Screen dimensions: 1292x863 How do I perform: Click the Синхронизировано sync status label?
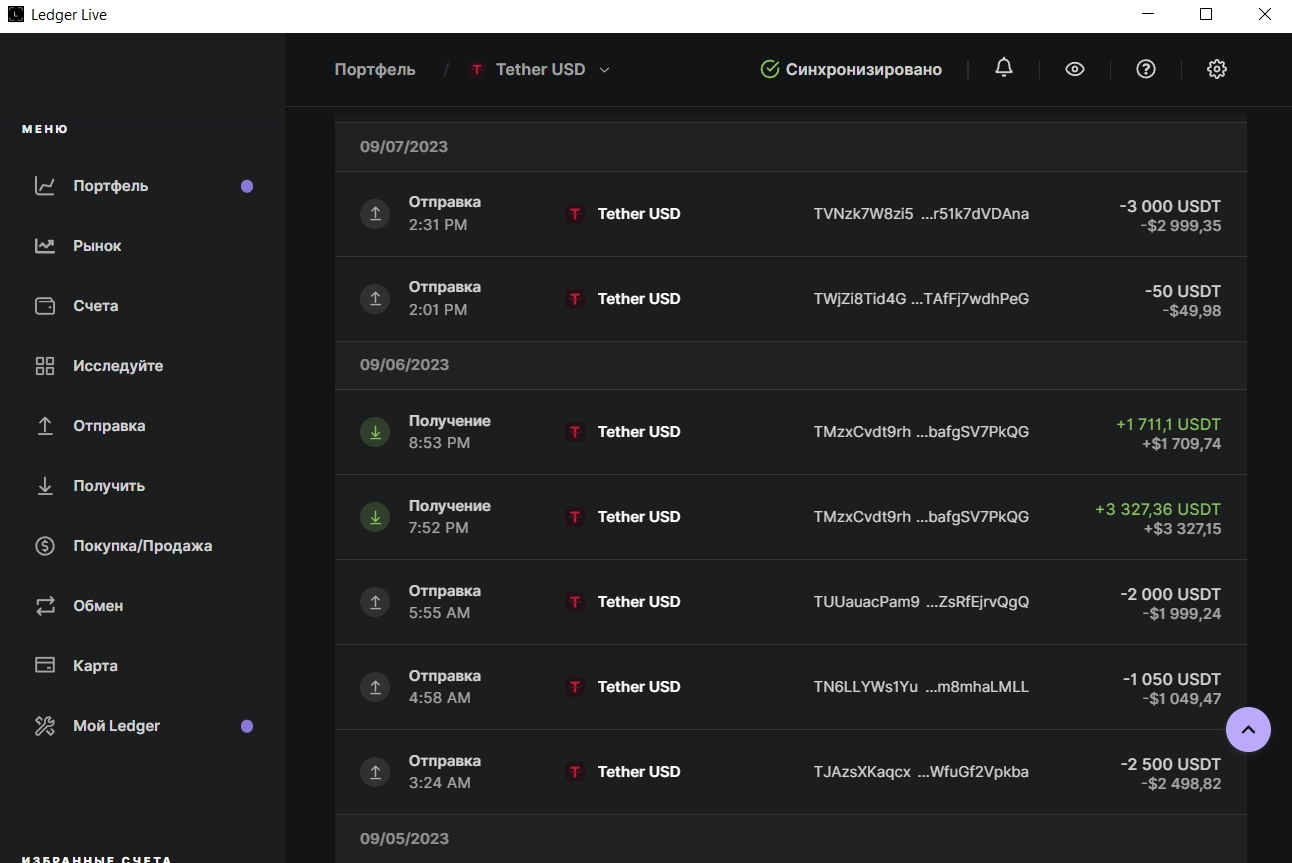[x=864, y=70]
